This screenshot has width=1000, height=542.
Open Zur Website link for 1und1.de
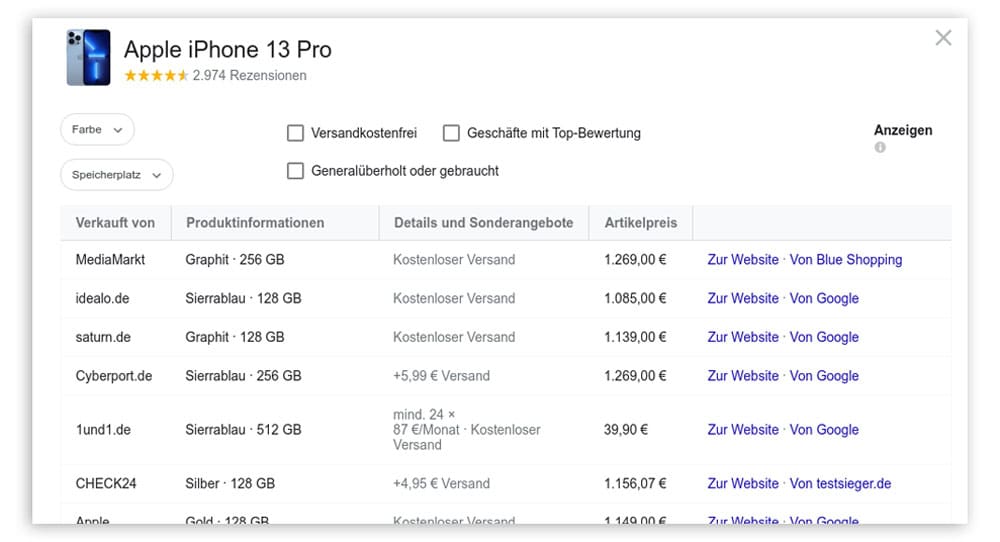(x=743, y=430)
